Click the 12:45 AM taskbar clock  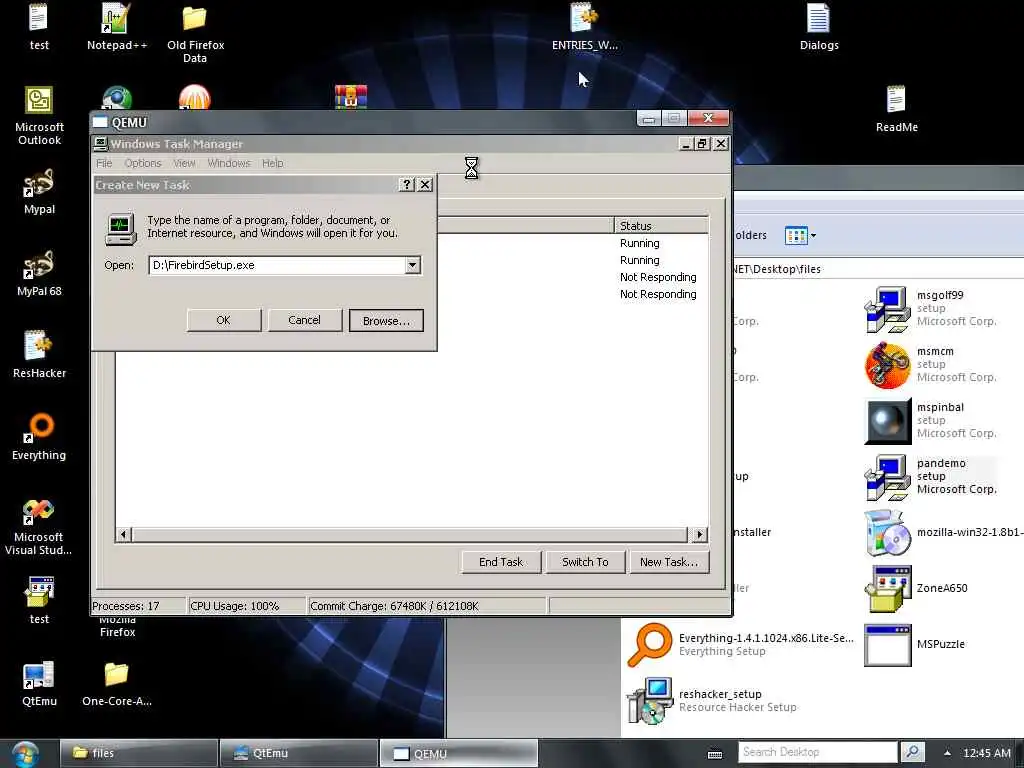pyautogui.click(x=986, y=754)
